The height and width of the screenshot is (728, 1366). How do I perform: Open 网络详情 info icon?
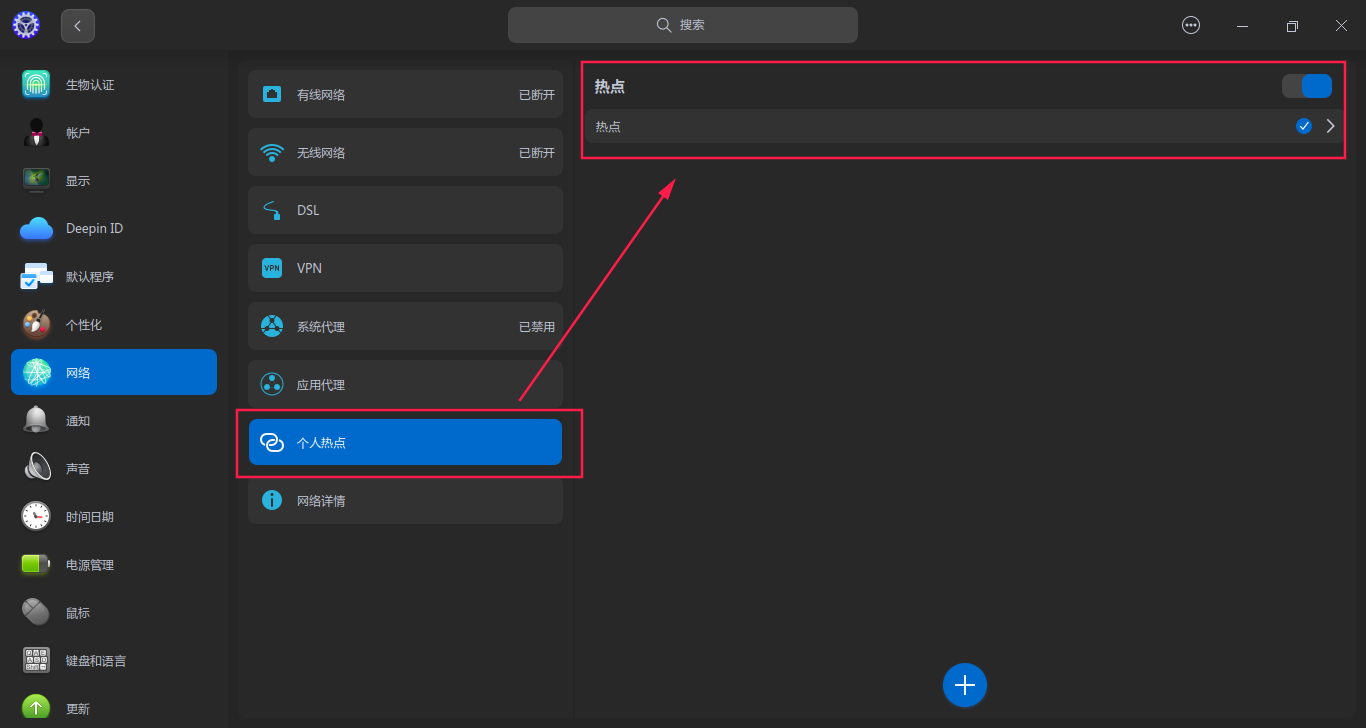(271, 500)
